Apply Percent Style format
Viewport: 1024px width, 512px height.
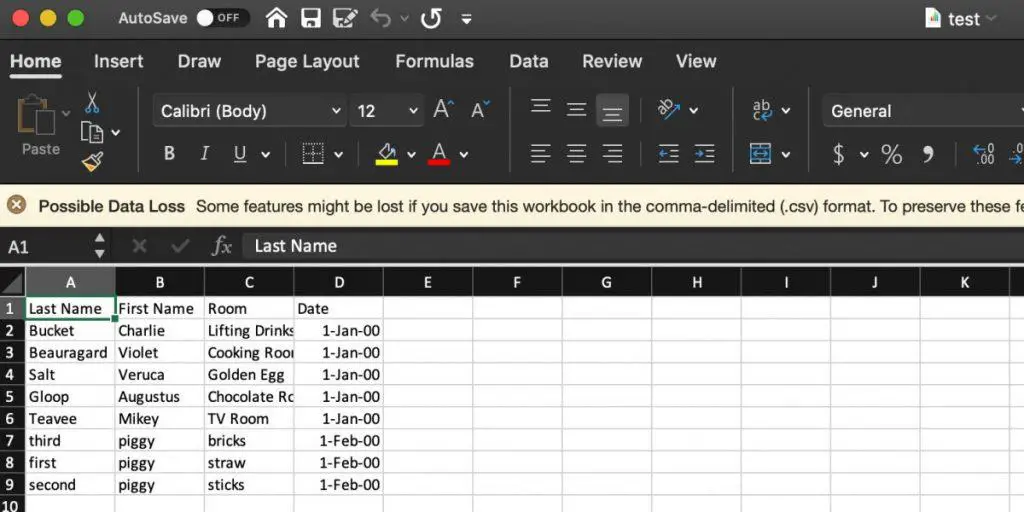pos(891,154)
